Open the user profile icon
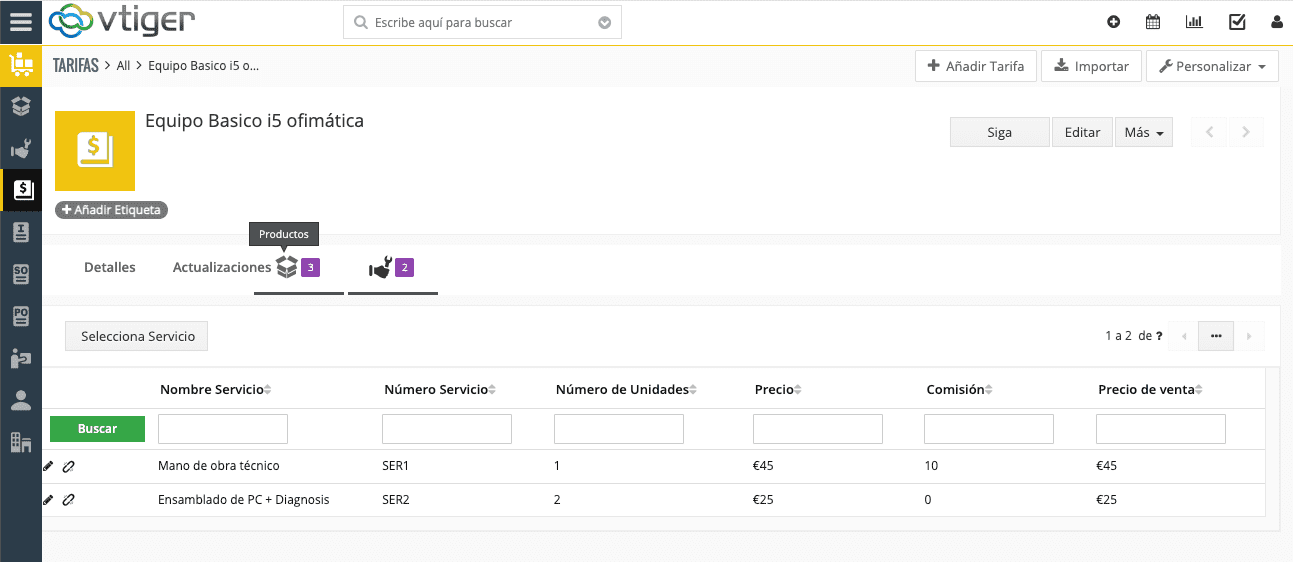Screen dimensions: 1293x562 click(1277, 22)
